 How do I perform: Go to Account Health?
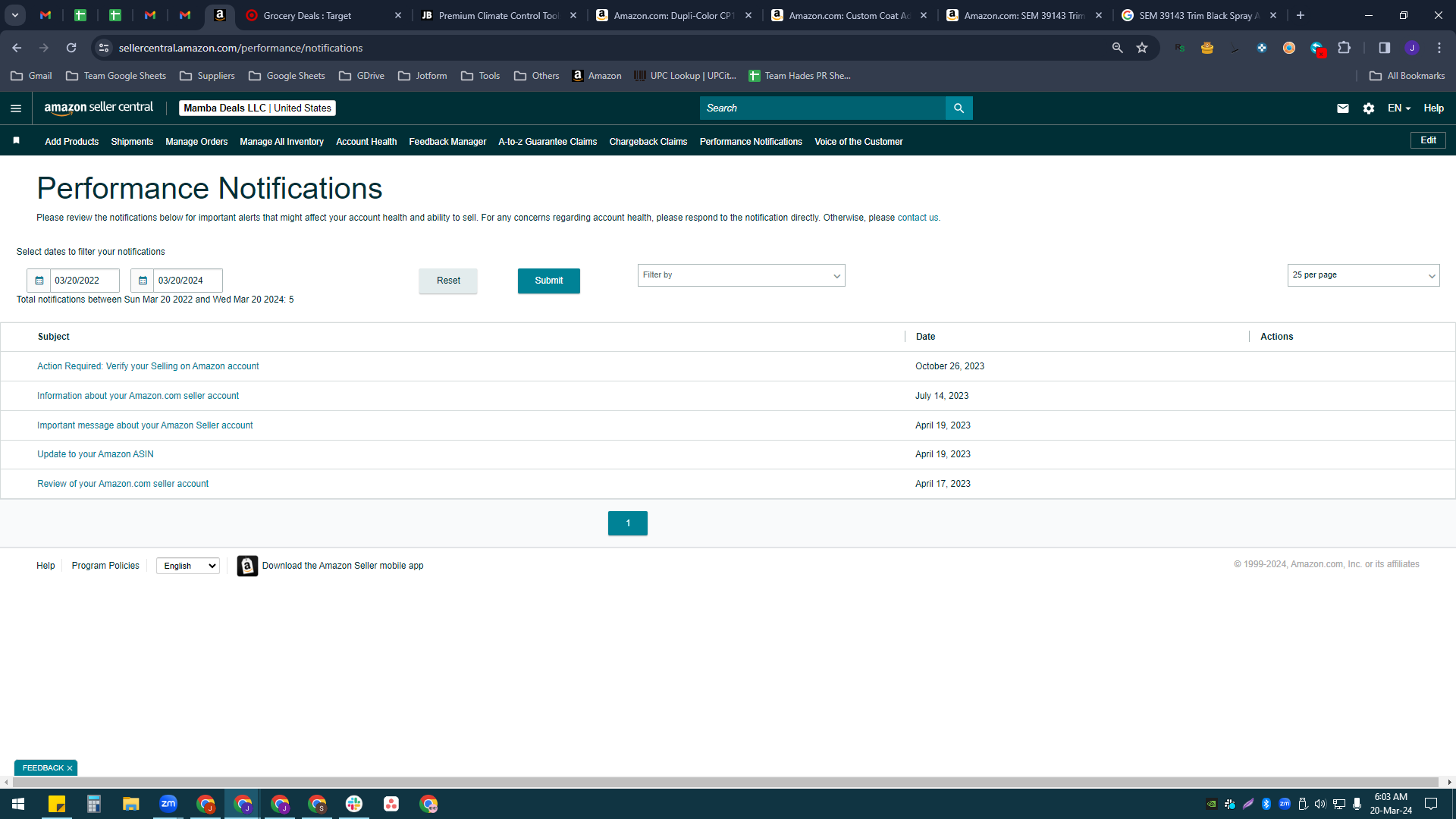point(366,142)
